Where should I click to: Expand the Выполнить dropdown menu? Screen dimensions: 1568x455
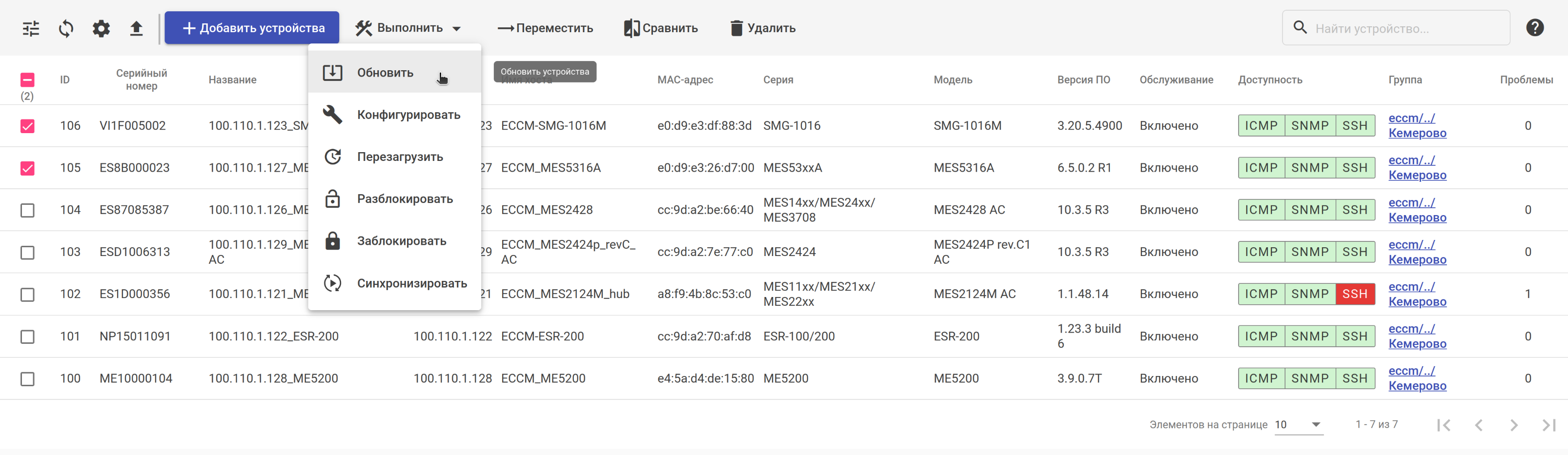point(408,28)
